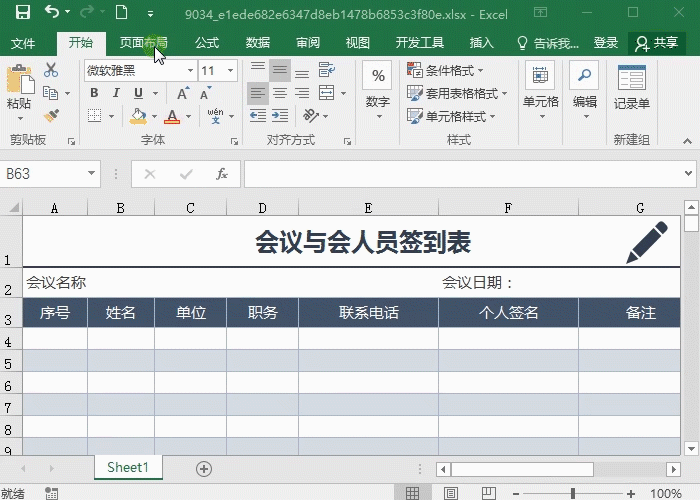Toggle italic formatting
Viewport: 700px width, 500px height.
(116, 93)
